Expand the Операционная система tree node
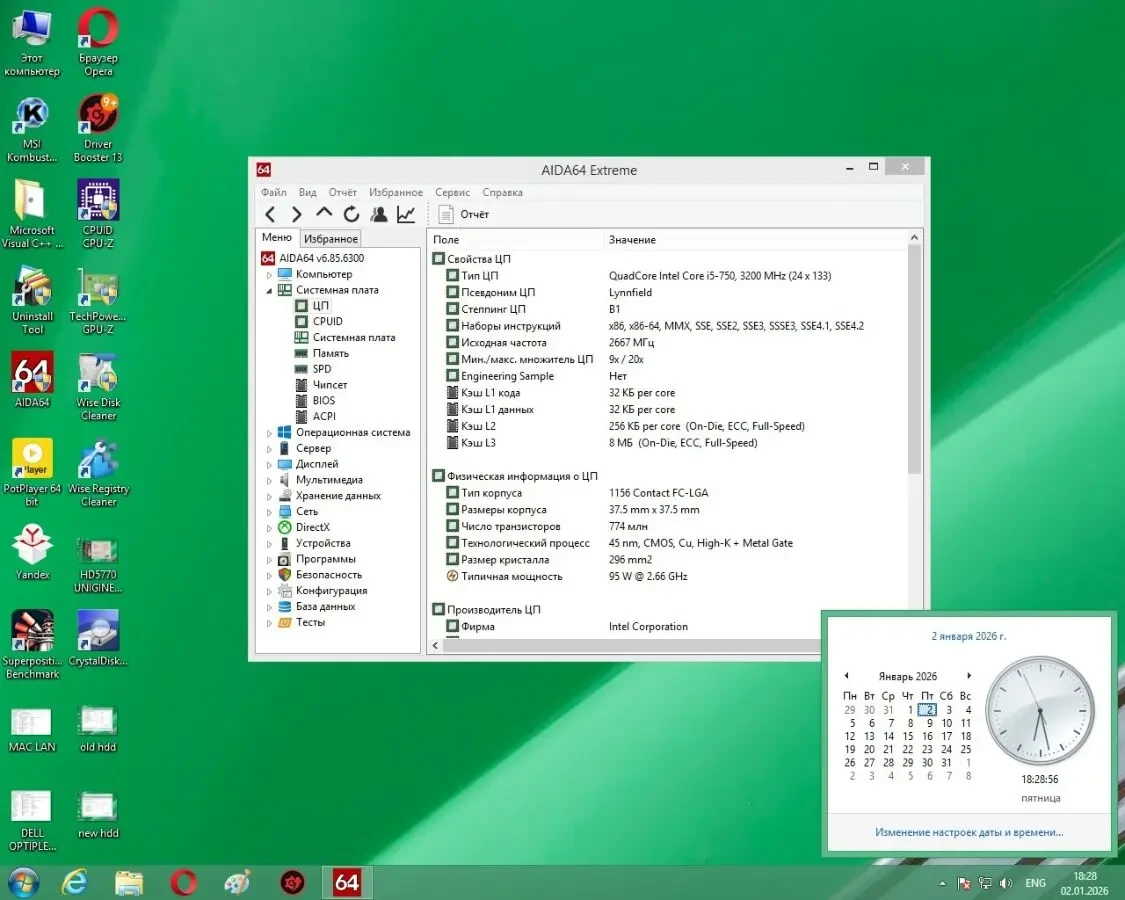 (269, 433)
